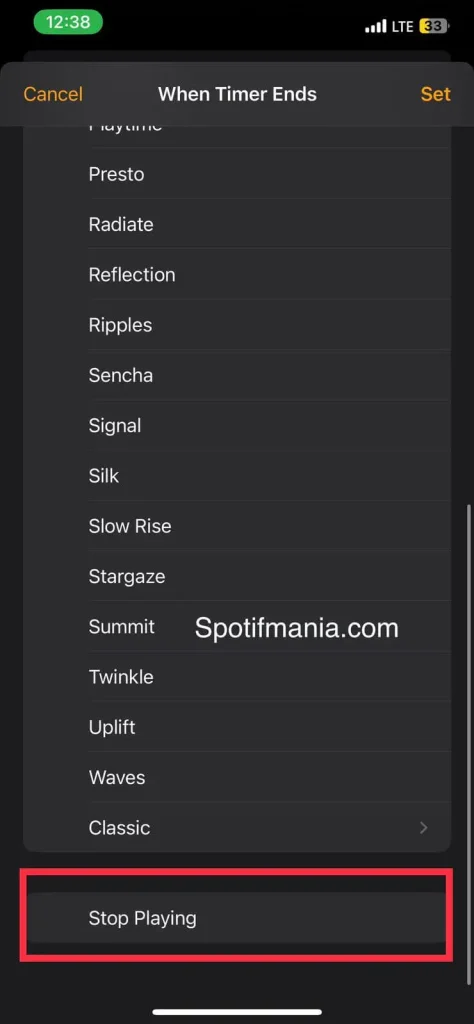
Task: Choose Radiate as timer sound
Action: 237,225
